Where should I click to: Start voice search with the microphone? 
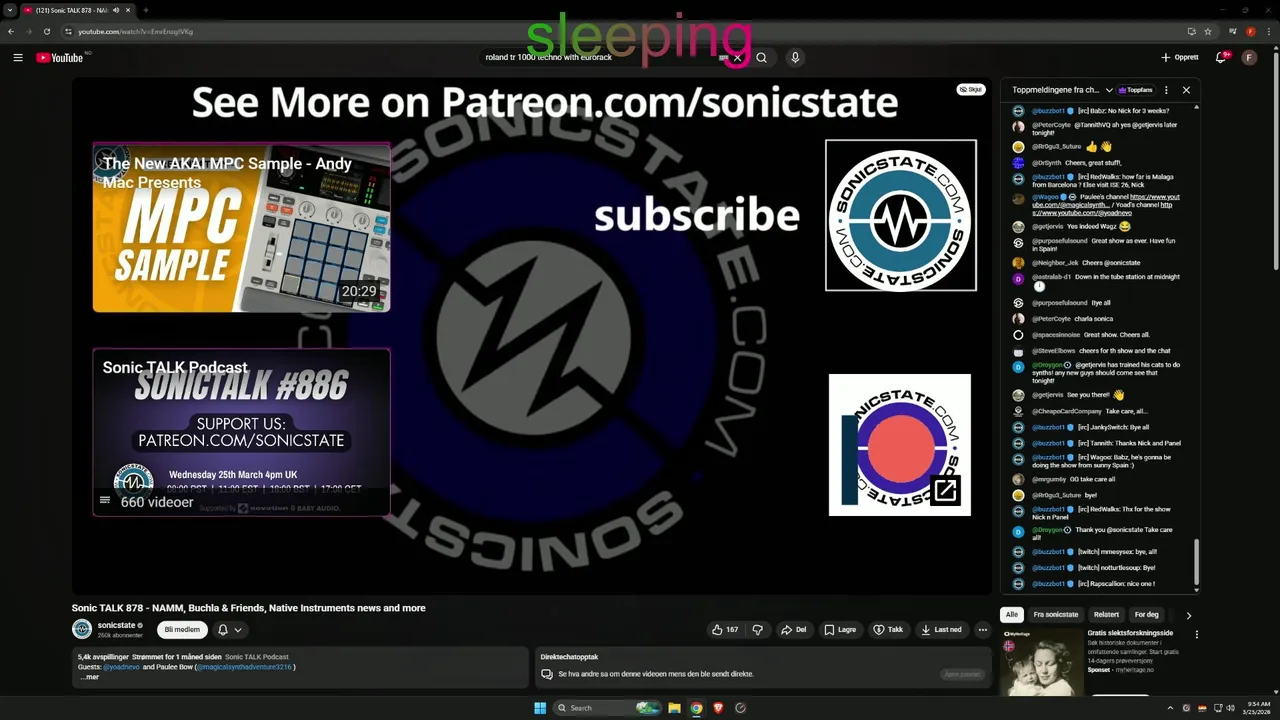(x=795, y=57)
